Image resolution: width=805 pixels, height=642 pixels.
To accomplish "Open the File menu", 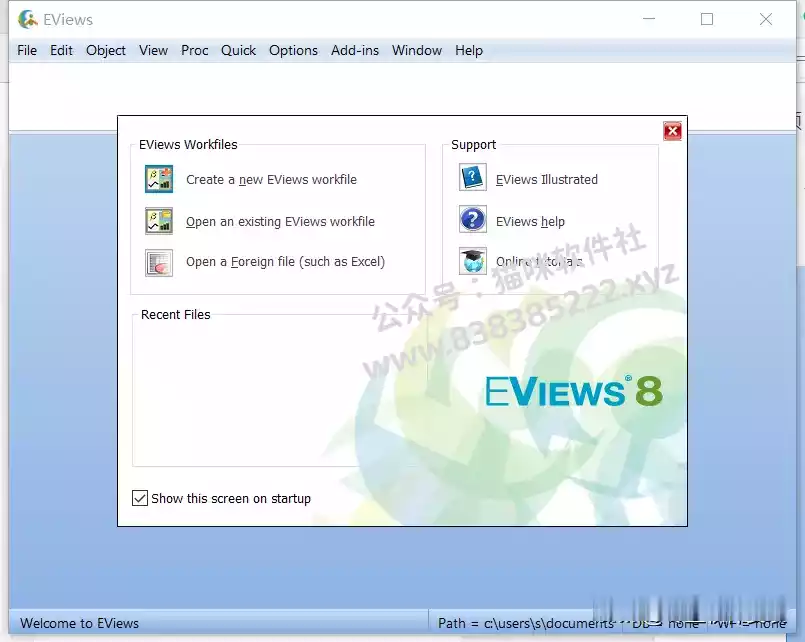I will (x=27, y=50).
